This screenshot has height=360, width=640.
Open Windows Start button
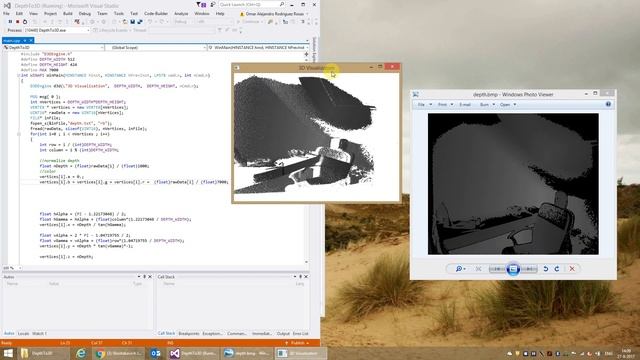coord(8,353)
